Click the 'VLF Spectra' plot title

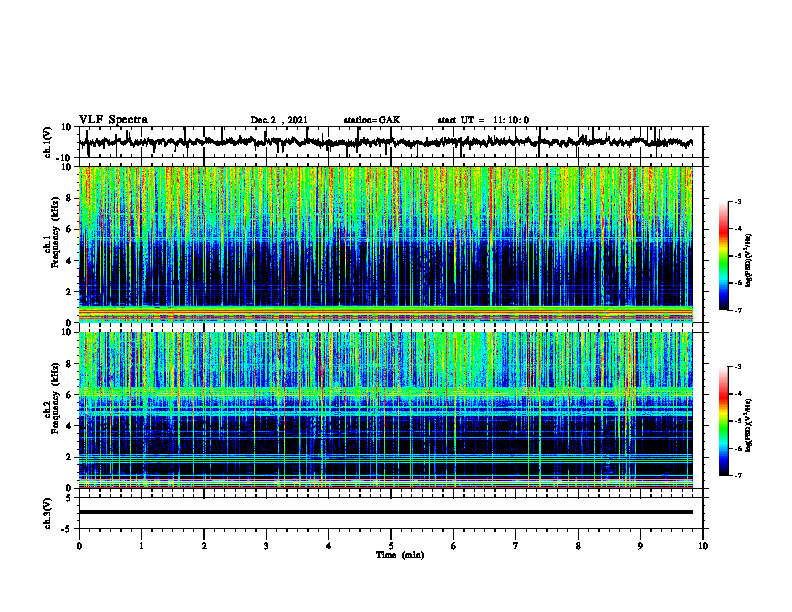[113, 120]
